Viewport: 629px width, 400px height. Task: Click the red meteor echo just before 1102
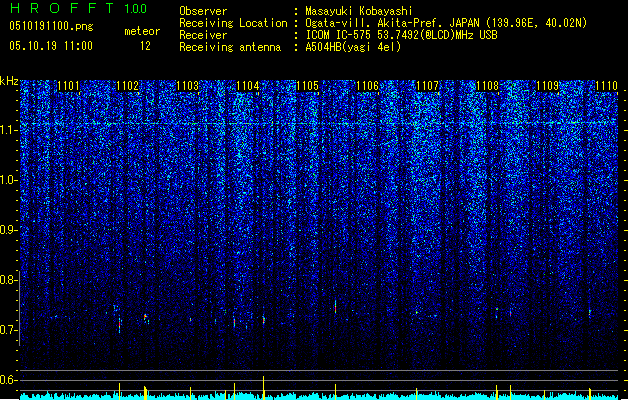click(x=119, y=324)
